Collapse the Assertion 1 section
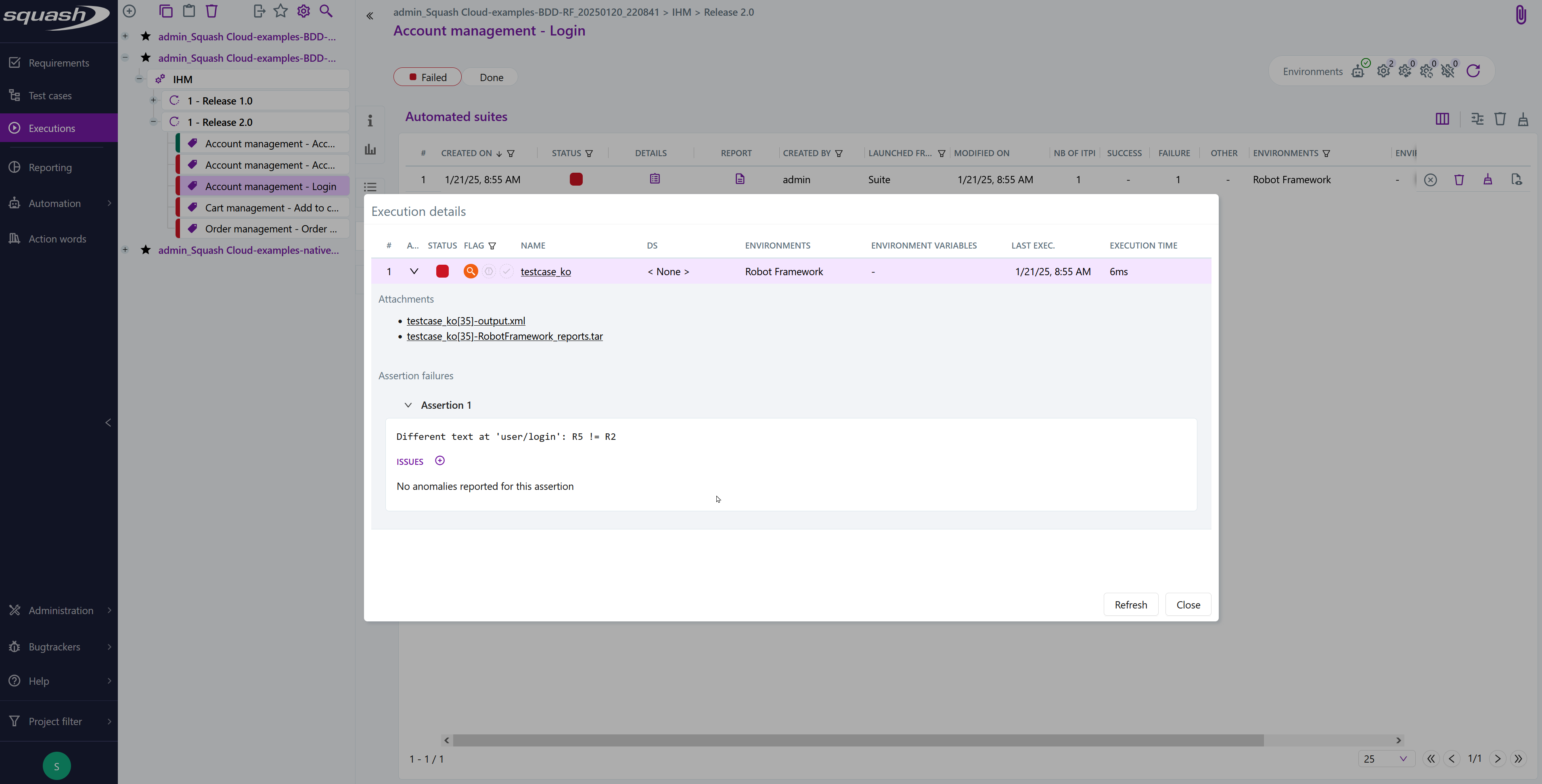The width and height of the screenshot is (1542, 784). 408,405
